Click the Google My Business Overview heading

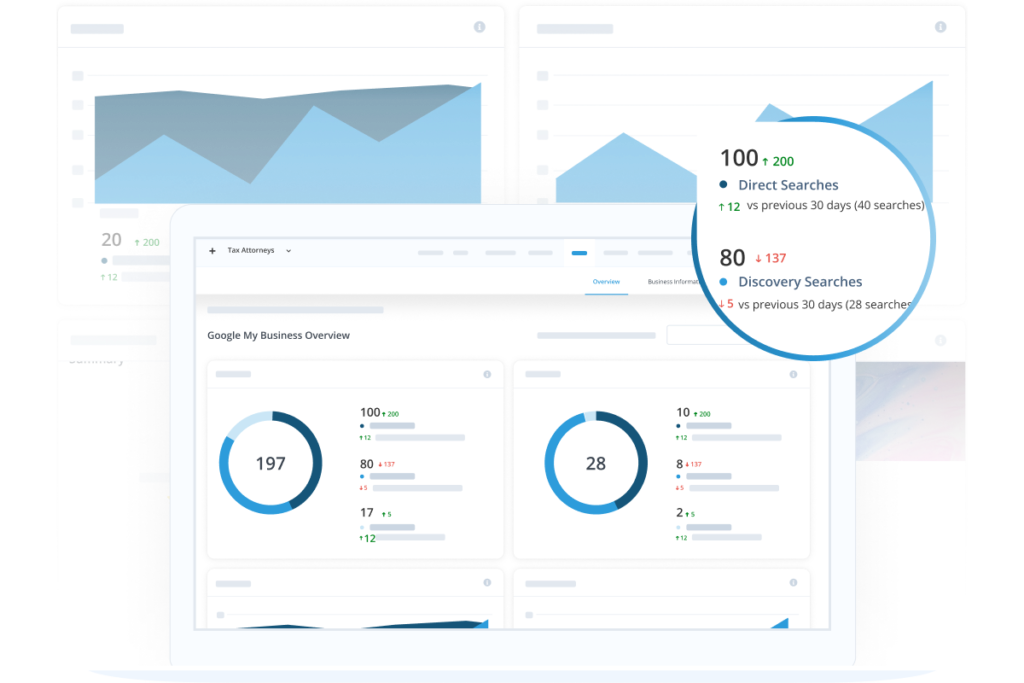coord(278,336)
